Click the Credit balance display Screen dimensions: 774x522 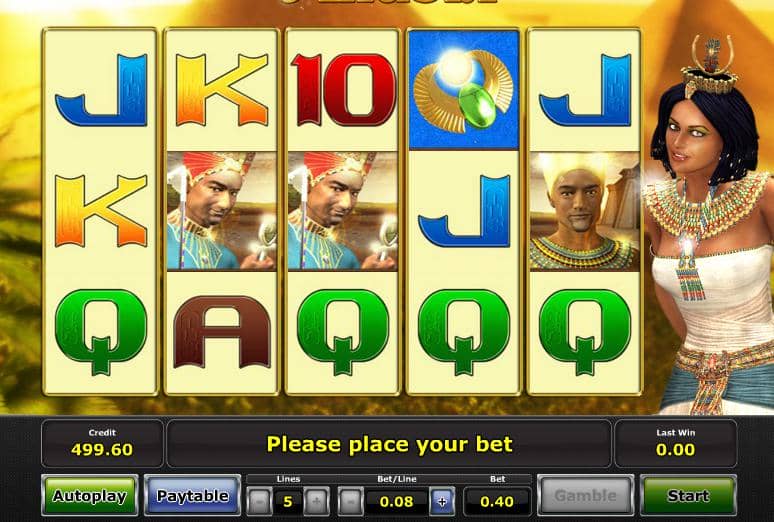102,443
